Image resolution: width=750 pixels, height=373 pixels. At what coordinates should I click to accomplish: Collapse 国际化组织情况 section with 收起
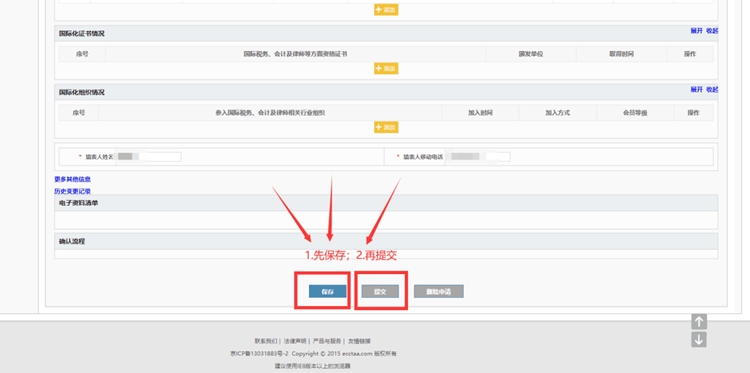712,89
